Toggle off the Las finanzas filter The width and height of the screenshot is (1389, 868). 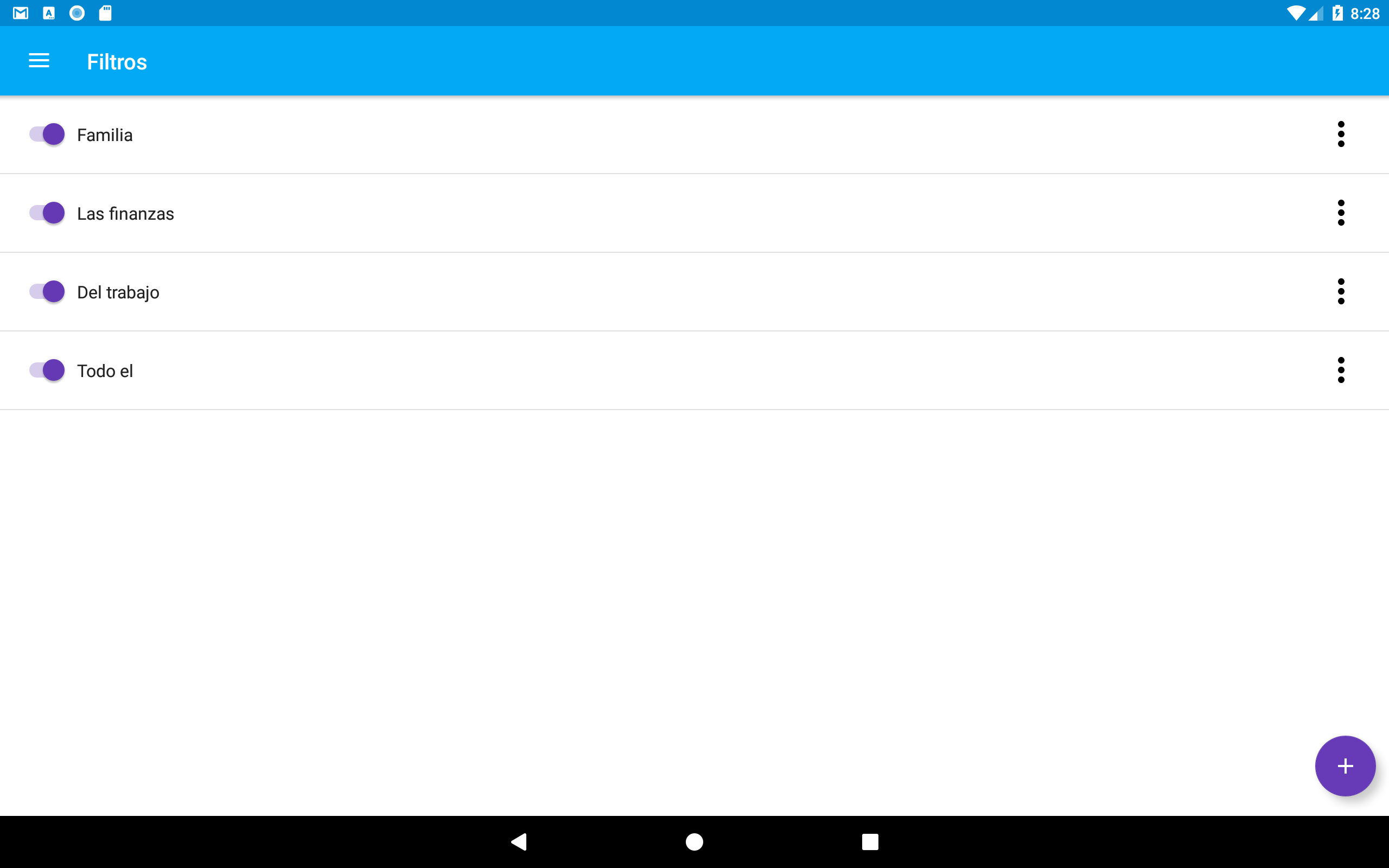click(47, 213)
